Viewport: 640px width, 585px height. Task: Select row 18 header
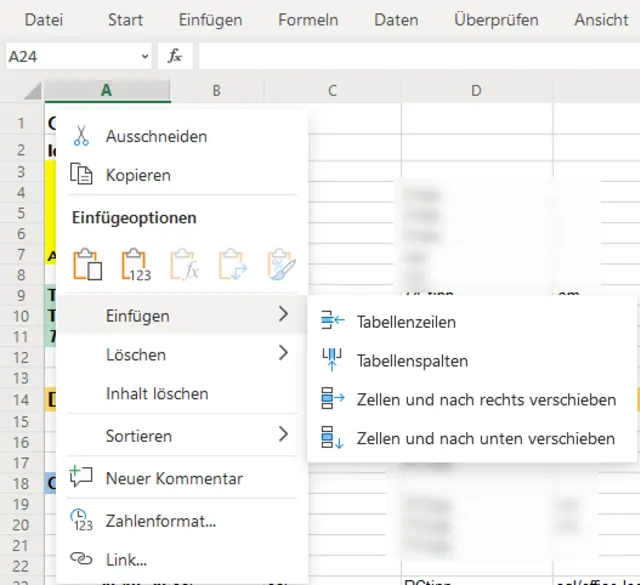point(22,483)
